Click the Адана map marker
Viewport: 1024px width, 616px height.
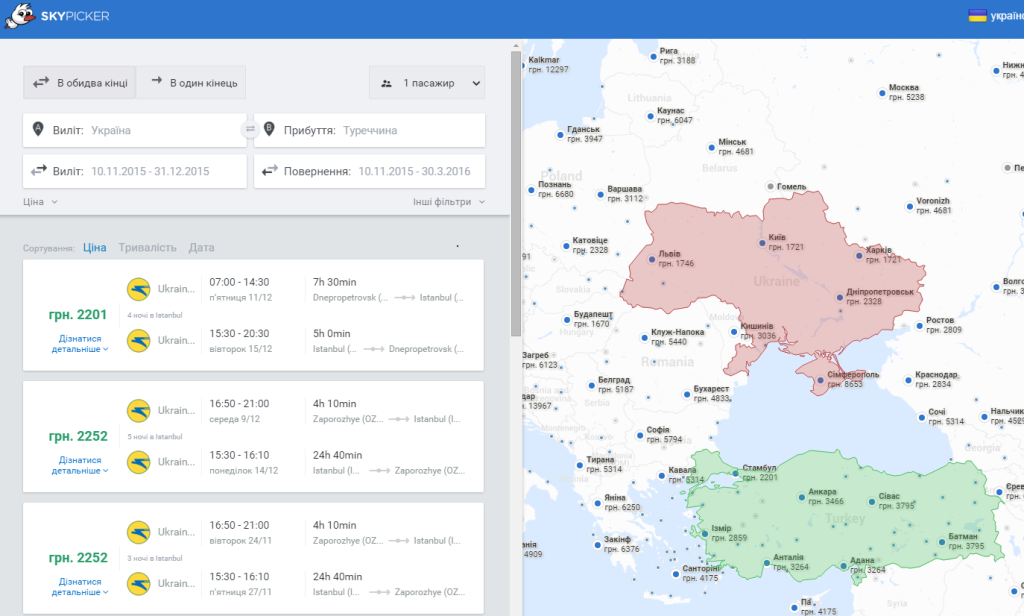(x=844, y=566)
